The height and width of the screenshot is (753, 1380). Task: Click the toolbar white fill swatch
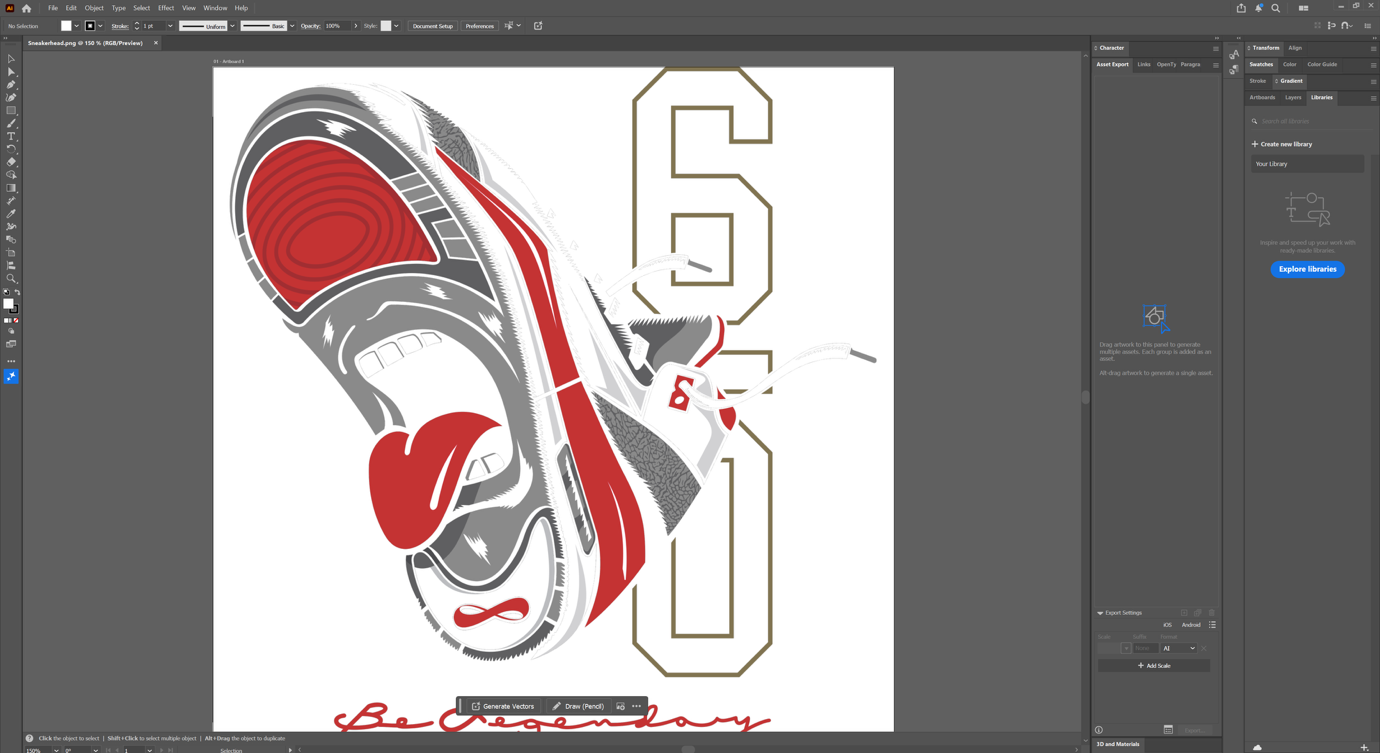point(8,304)
